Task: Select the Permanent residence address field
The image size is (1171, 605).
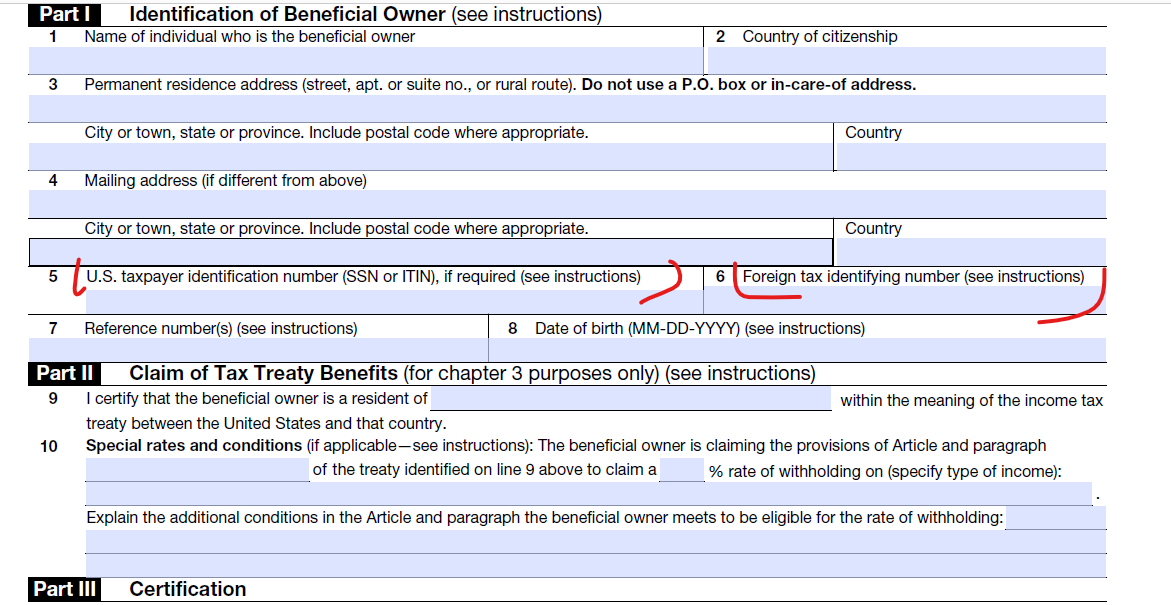Action: click(567, 108)
